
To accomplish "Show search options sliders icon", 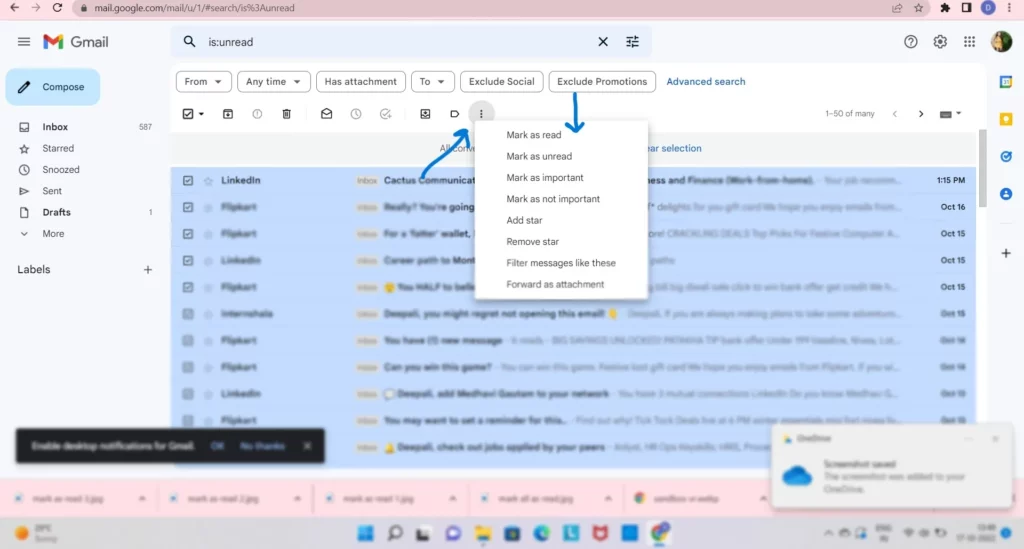I will tap(632, 42).
